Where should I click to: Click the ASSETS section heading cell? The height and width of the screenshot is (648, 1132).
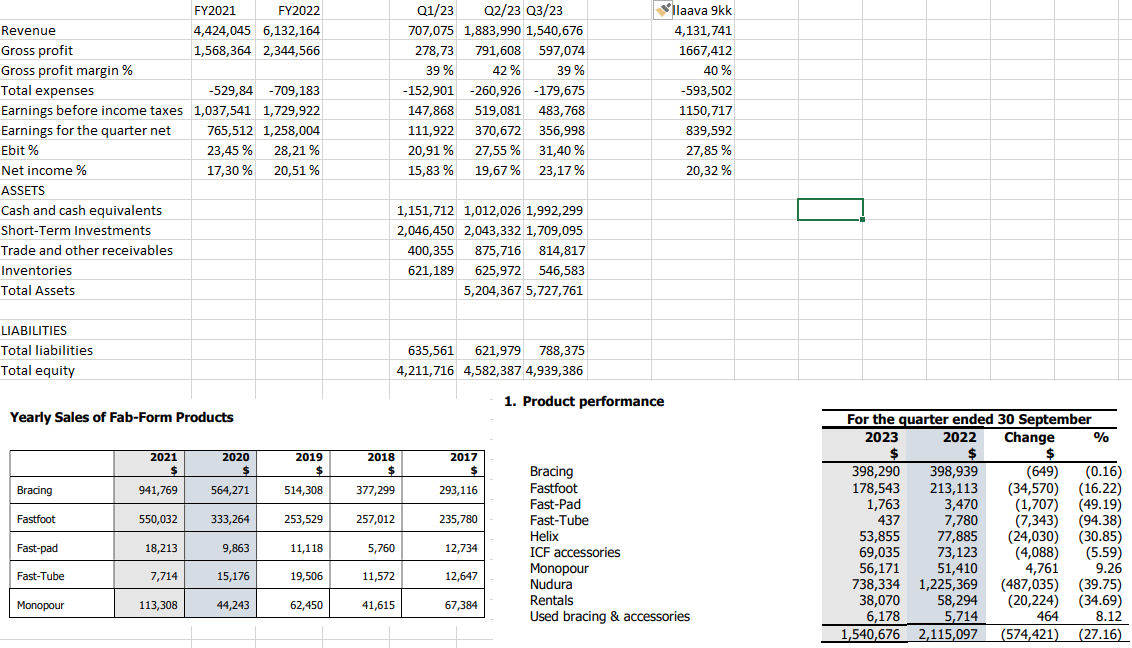[x=23, y=190]
